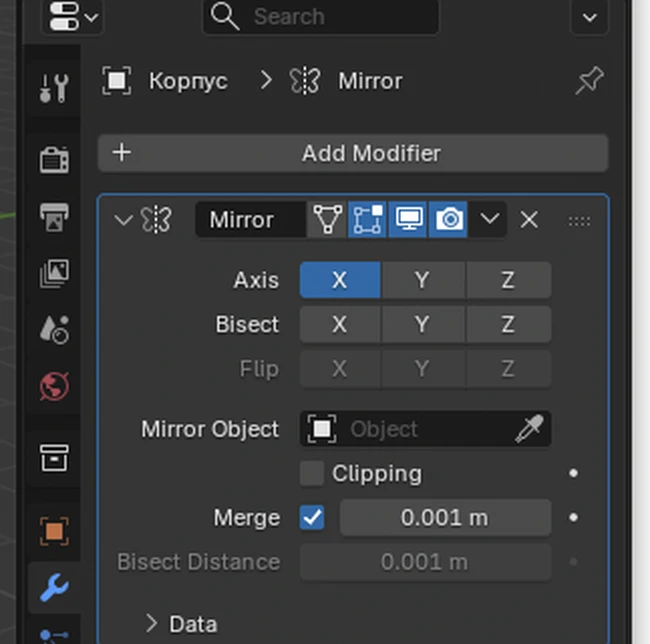Image resolution: width=650 pixels, height=644 pixels.
Task: Toggle Axis X for mirroring
Action: click(340, 280)
